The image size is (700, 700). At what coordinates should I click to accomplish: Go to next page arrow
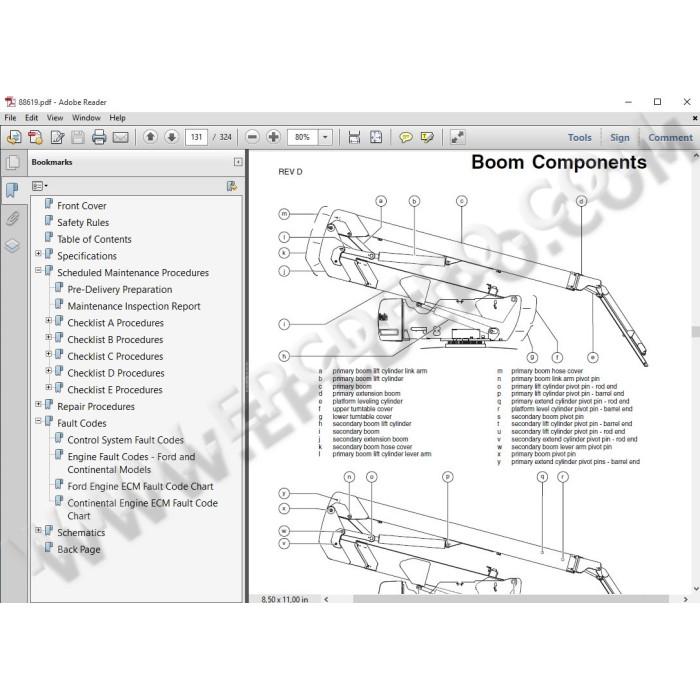[x=171, y=137]
